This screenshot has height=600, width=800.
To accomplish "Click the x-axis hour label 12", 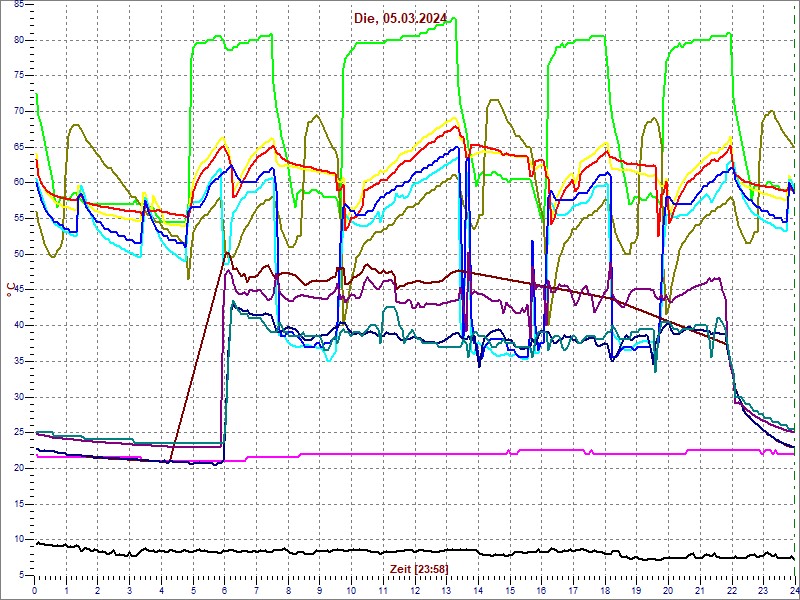I will point(414,589).
